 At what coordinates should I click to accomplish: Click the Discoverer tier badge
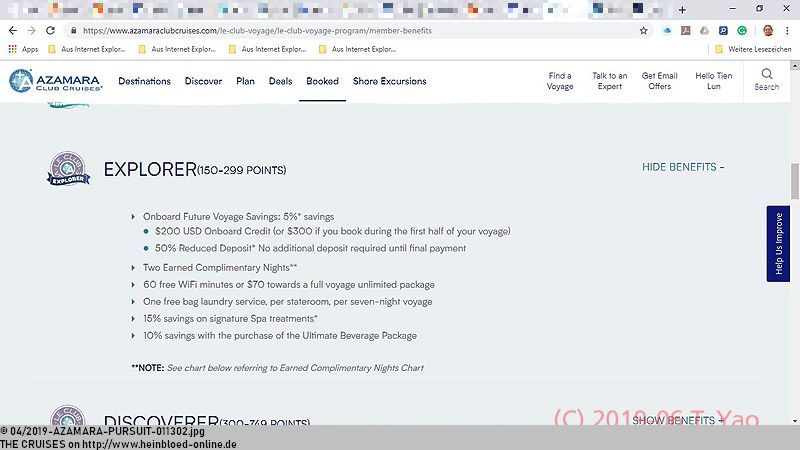(x=68, y=415)
